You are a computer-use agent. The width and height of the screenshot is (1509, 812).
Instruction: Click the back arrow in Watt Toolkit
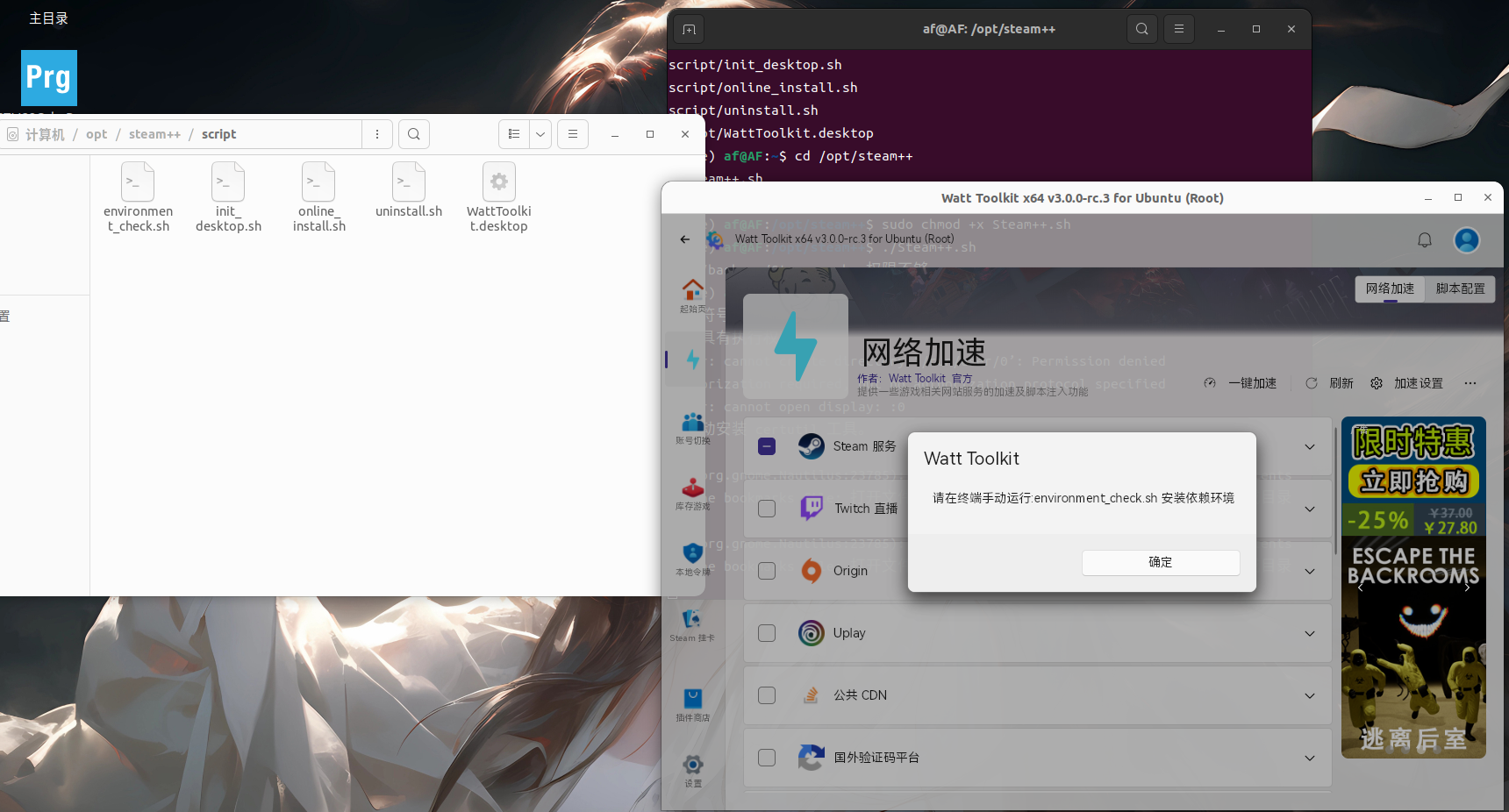[685, 239]
